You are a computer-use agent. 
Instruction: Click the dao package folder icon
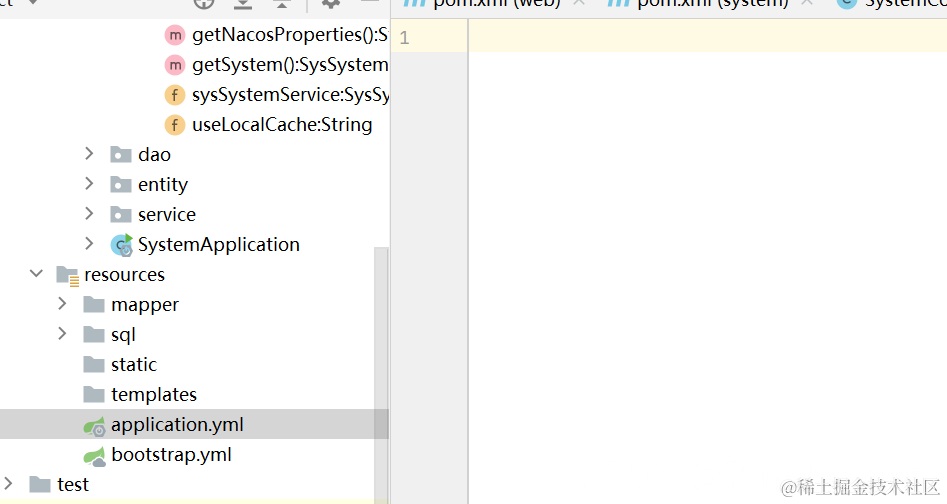(121, 155)
